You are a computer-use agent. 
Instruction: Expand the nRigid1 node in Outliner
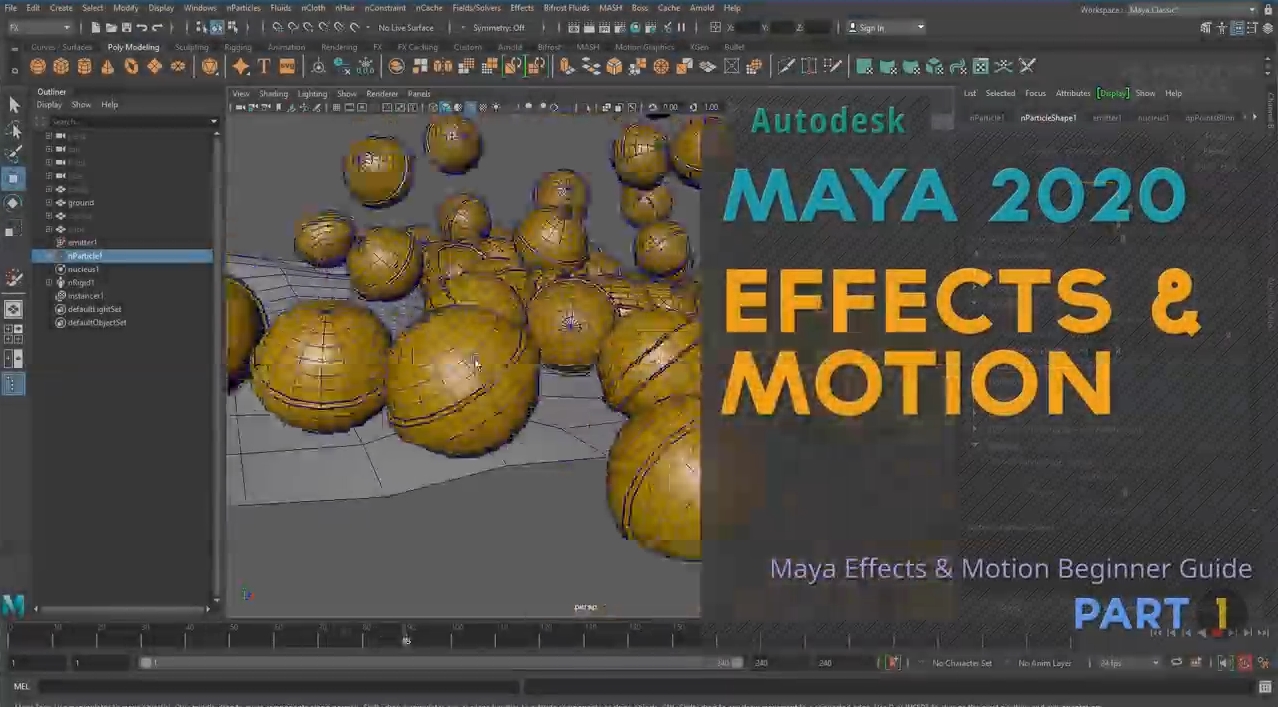click(48, 283)
